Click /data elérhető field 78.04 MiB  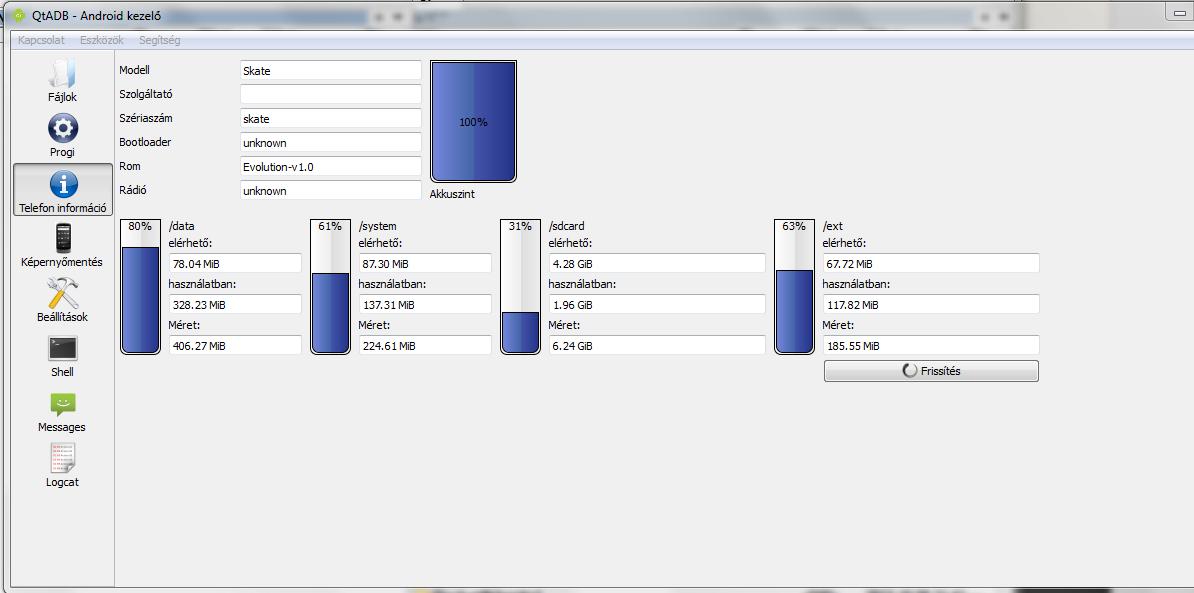235,263
